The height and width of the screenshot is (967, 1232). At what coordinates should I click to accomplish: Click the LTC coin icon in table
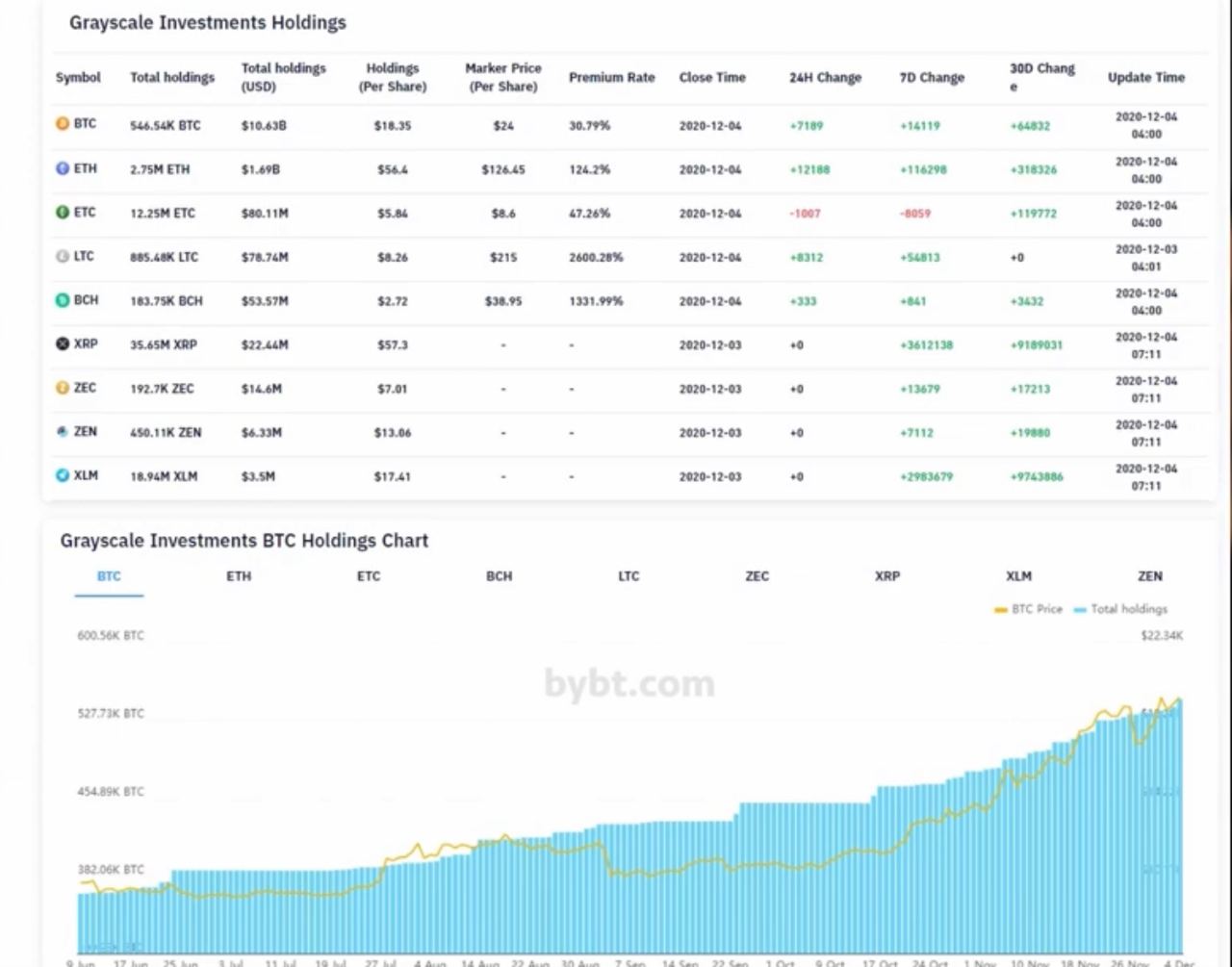pos(63,257)
